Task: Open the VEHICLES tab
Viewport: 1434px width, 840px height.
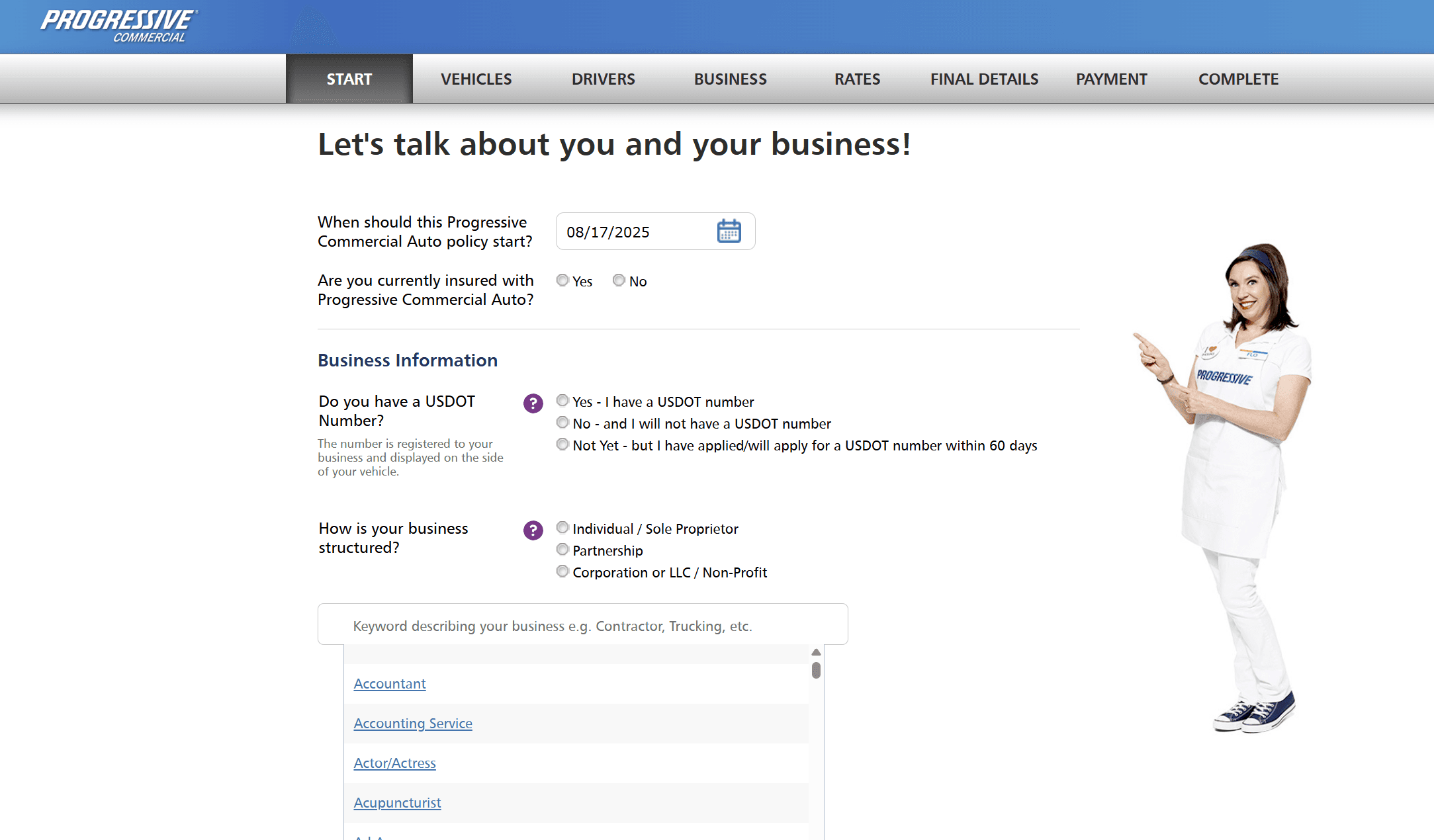Action: [x=476, y=79]
